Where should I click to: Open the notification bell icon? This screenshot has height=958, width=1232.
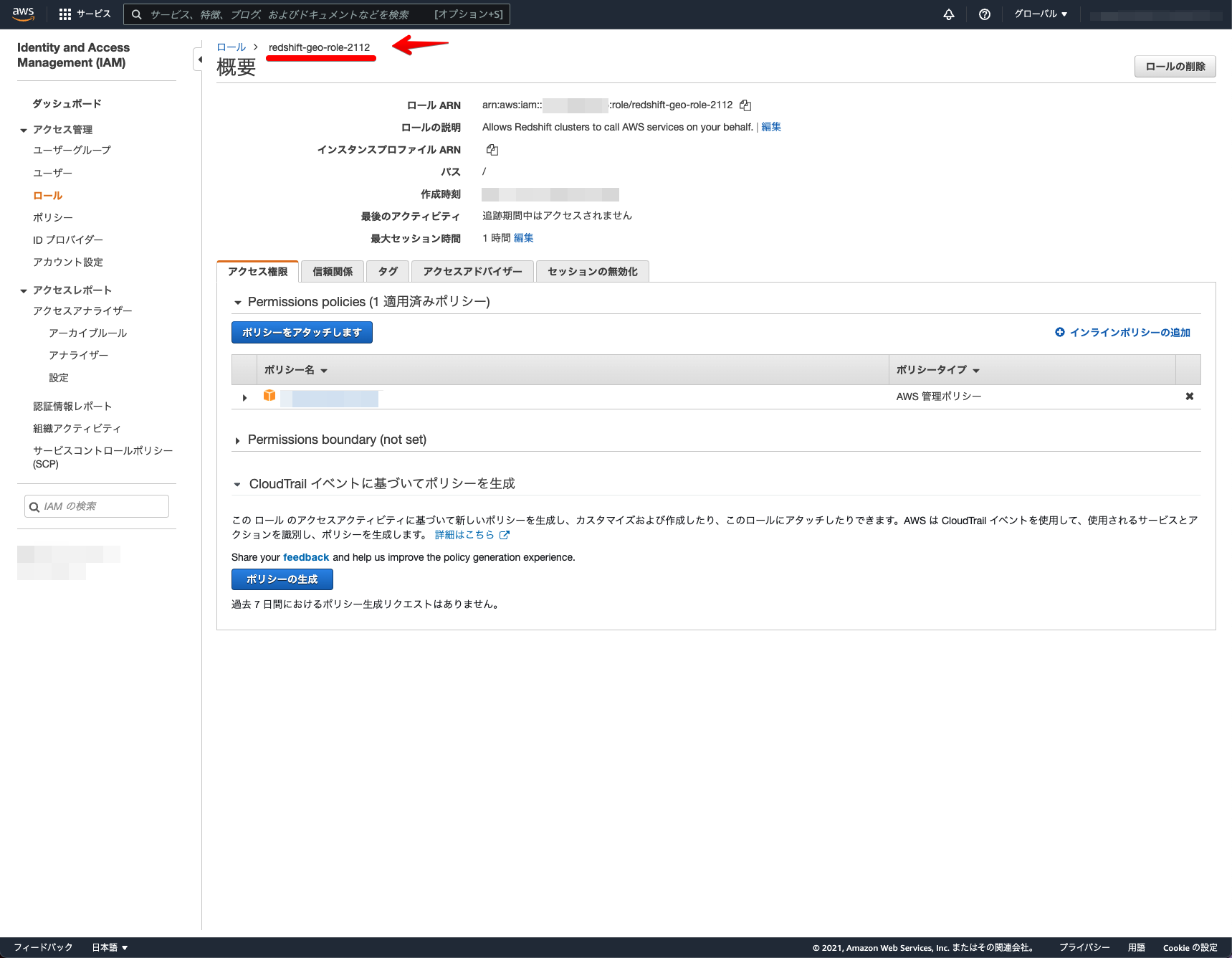947,13
